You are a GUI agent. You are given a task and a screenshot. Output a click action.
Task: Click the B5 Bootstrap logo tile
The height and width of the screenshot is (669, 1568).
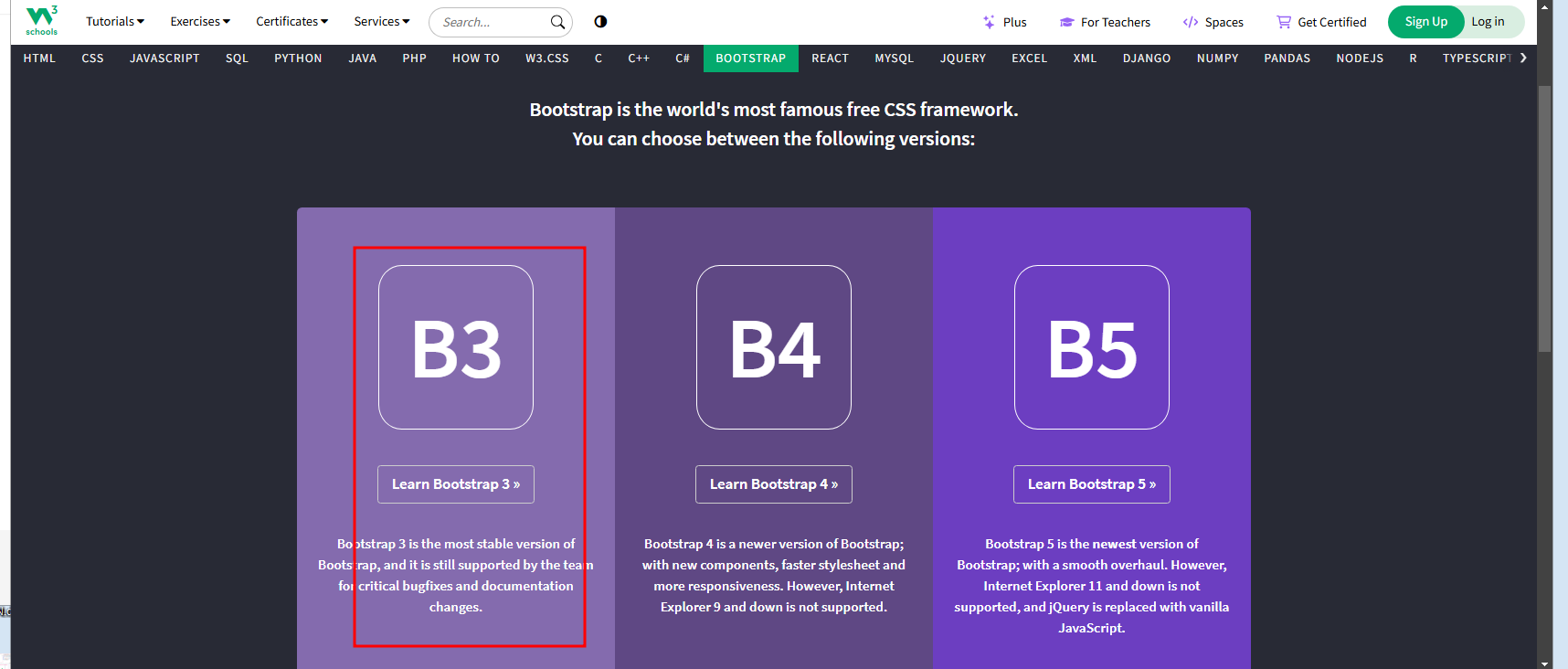pos(1092,347)
